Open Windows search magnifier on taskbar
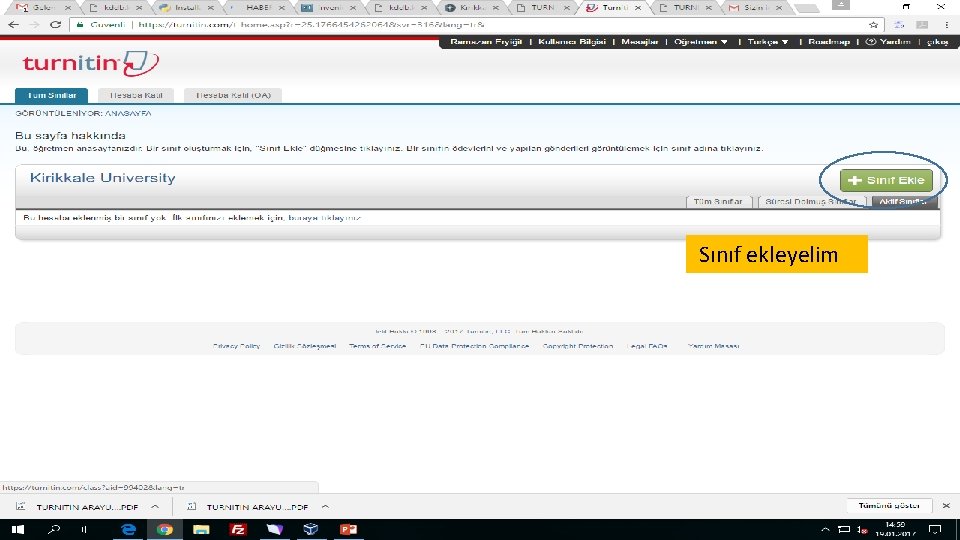Viewport: 960px width, 540px height. point(54,530)
